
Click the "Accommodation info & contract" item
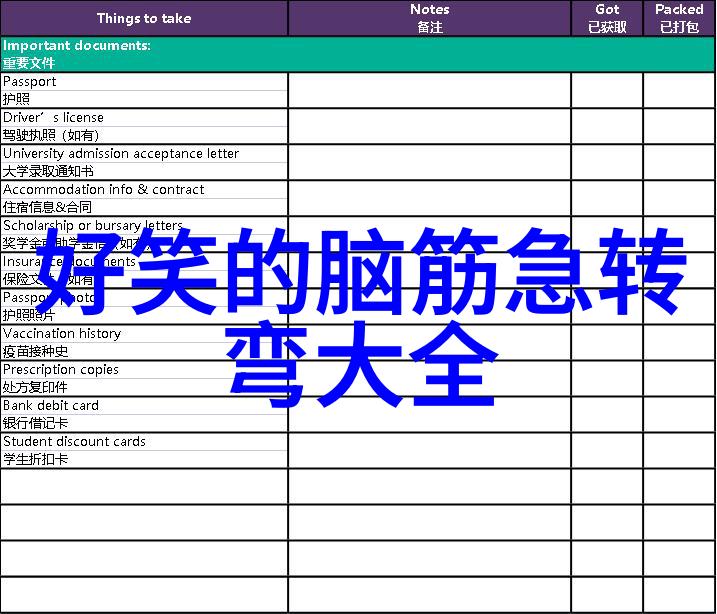[x=103, y=190]
